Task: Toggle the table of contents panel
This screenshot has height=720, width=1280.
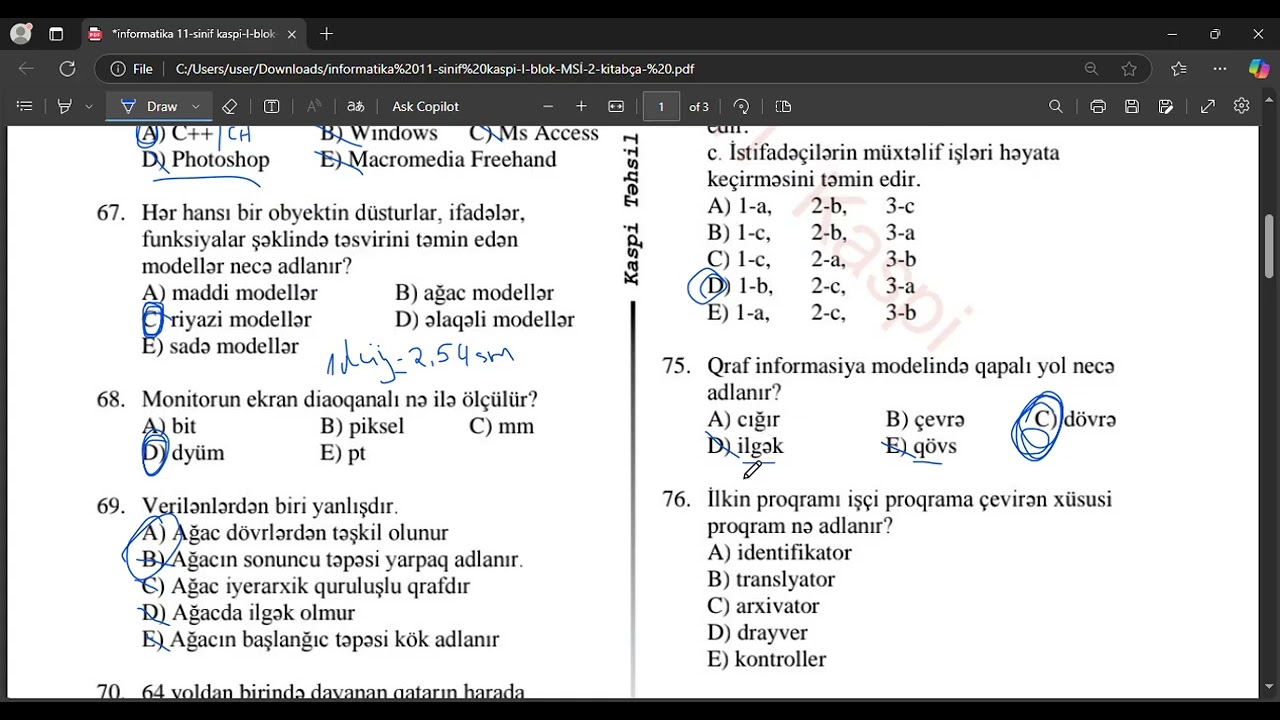Action: pos(25,106)
